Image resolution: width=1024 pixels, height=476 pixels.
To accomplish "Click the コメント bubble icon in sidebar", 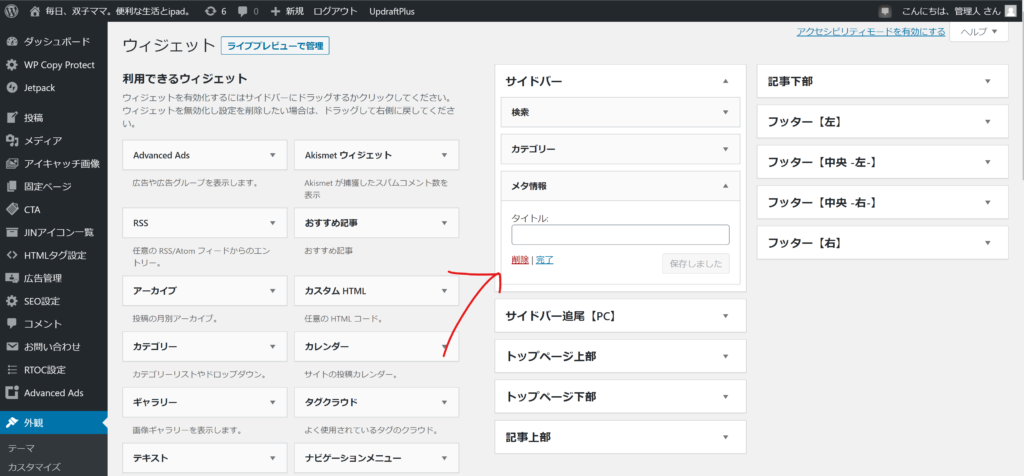I will pyautogui.click(x=12, y=324).
